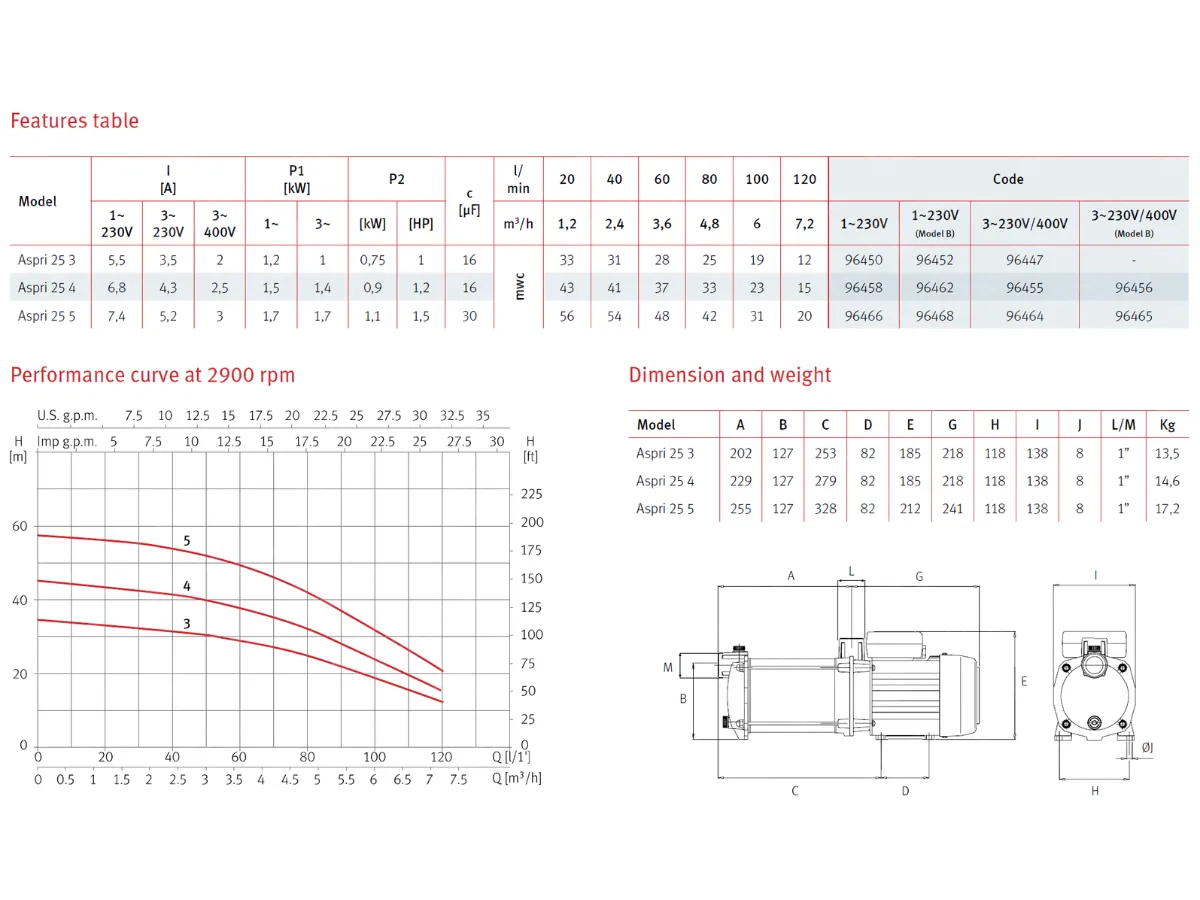Click code 96464 for Aspri 25 5
The height and width of the screenshot is (900, 1200).
click(x=1025, y=316)
